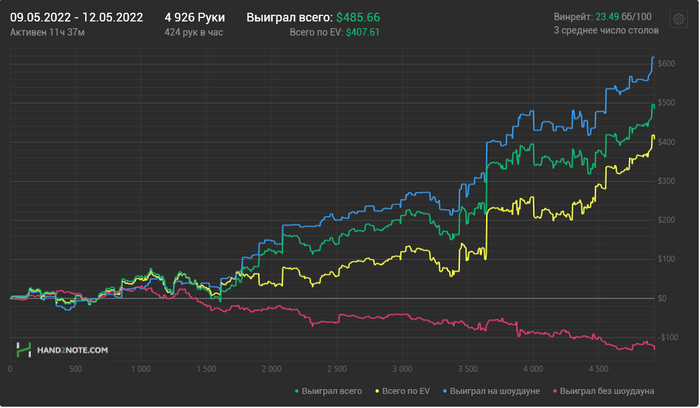Click the total winnings value '$485.66'
Image resolution: width=700 pixels, height=408 pixels.
point(358,17)
